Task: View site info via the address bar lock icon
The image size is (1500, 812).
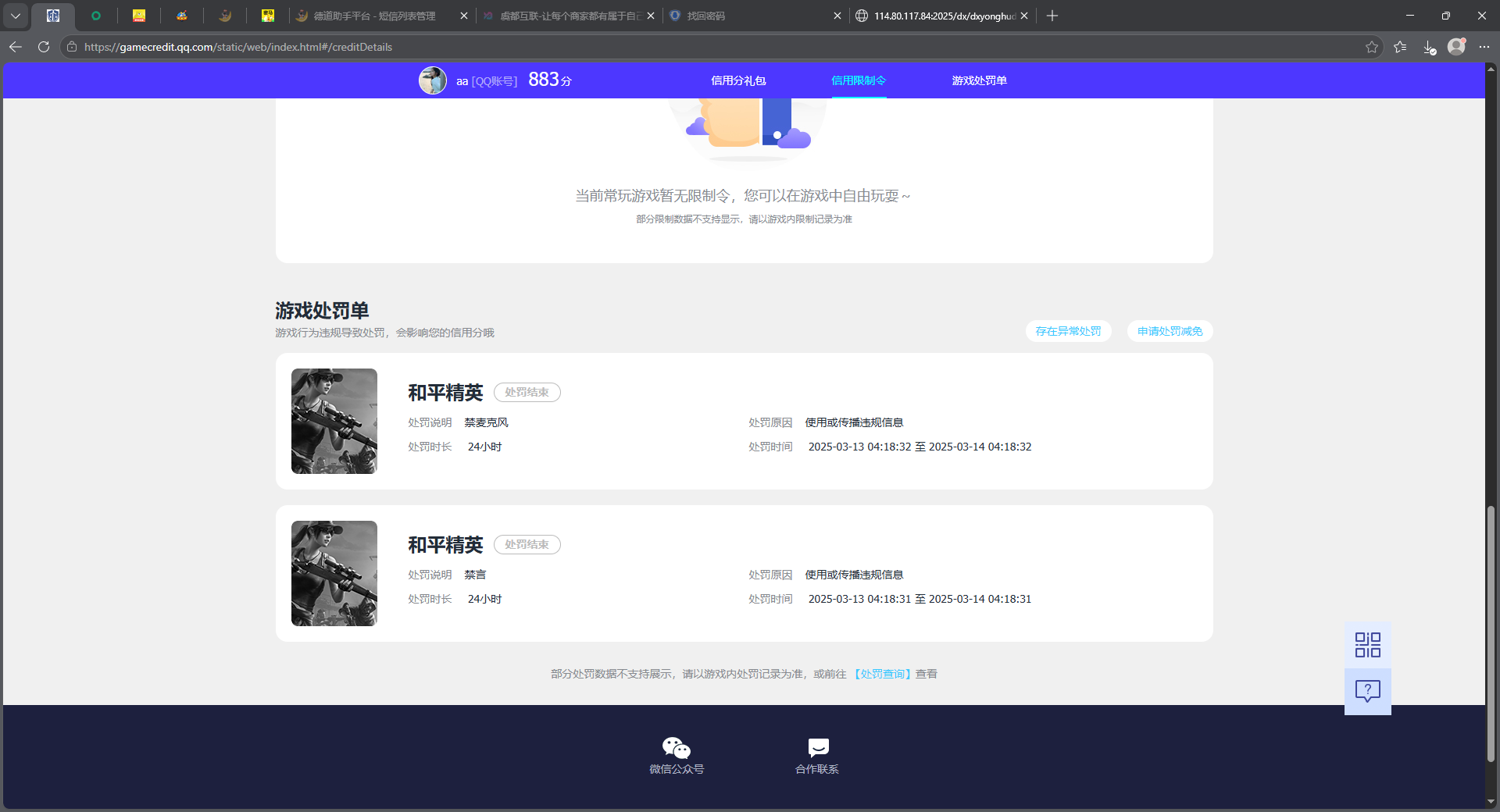Action: [x=71, y=47]
